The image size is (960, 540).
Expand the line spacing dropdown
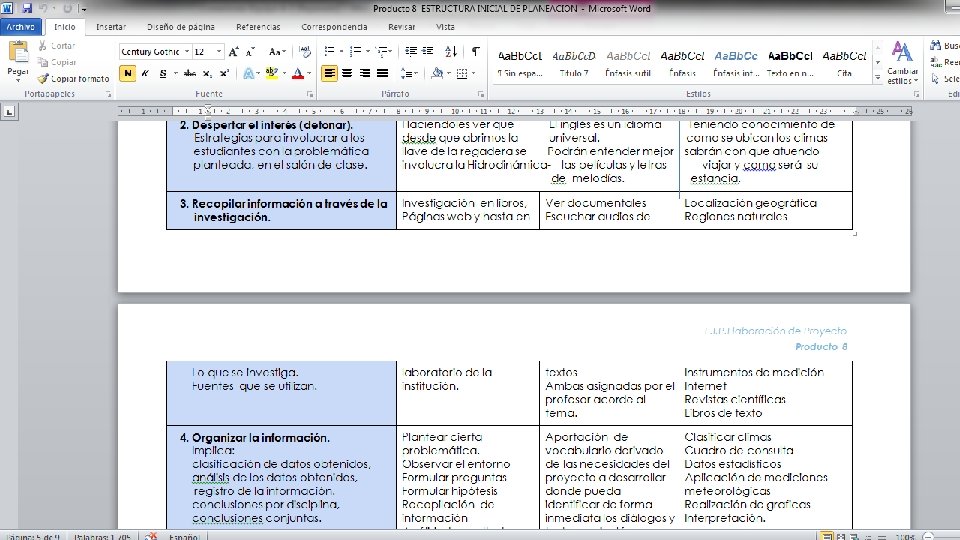[416, 73]
